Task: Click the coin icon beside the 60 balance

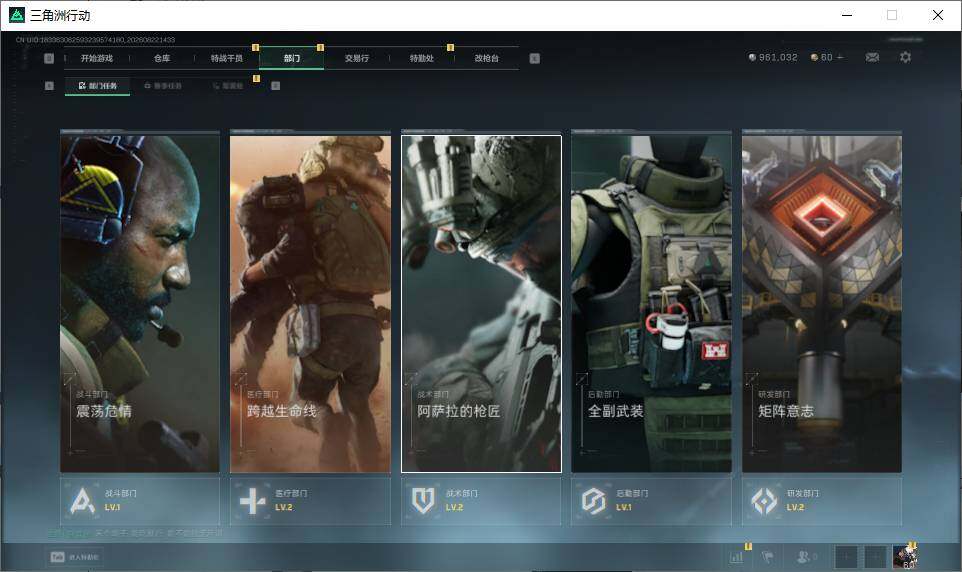Action: (x=814, y=57)
